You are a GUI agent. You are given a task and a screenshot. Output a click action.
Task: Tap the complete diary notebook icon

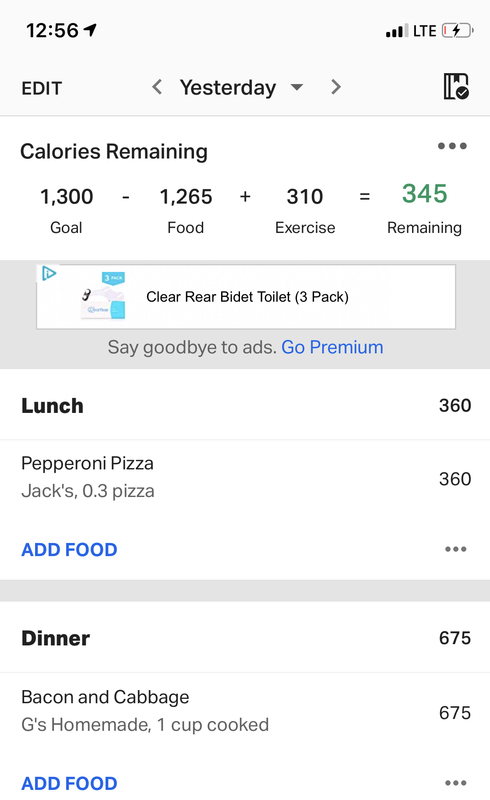click(456, 86)
